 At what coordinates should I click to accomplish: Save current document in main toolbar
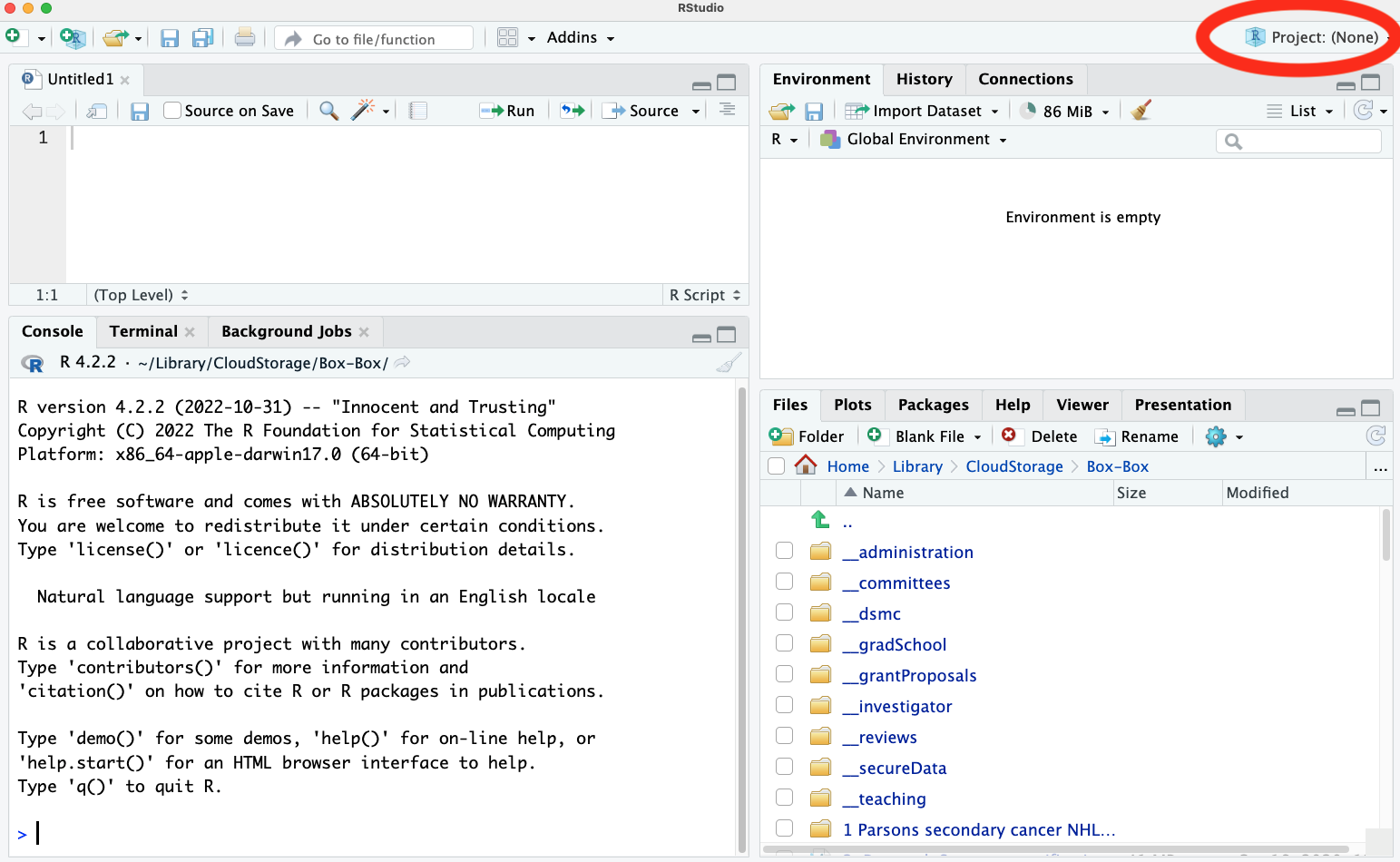169,38
